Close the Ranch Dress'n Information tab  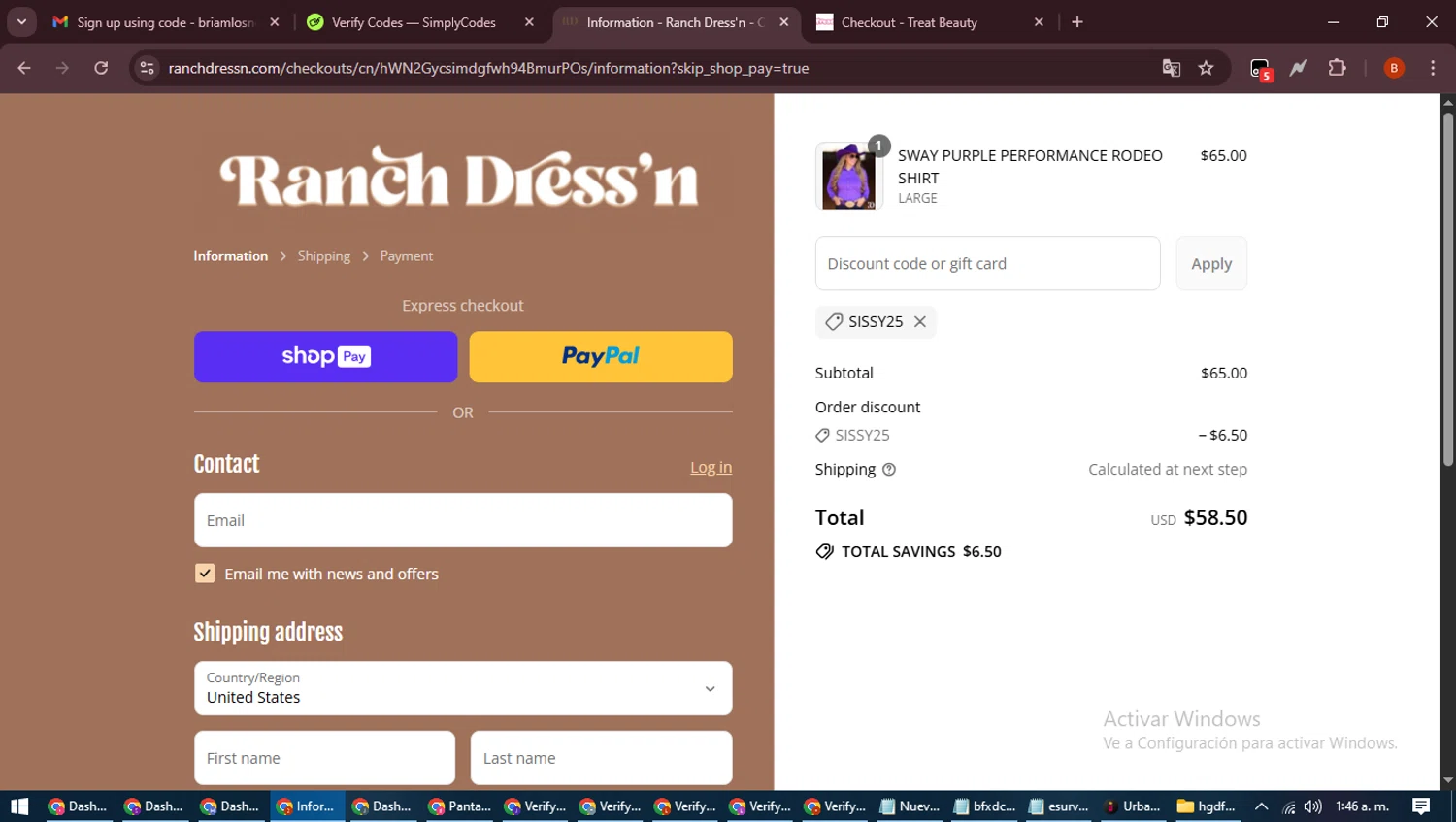tap(784, 22)
